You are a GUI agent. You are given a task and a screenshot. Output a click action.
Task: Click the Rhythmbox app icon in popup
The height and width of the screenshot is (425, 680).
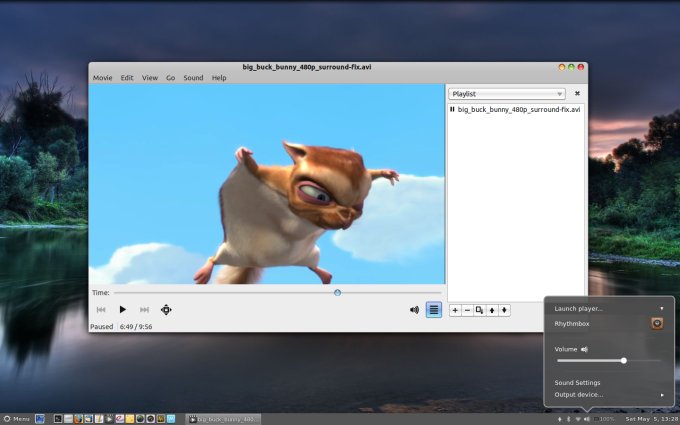pos(657,324)
